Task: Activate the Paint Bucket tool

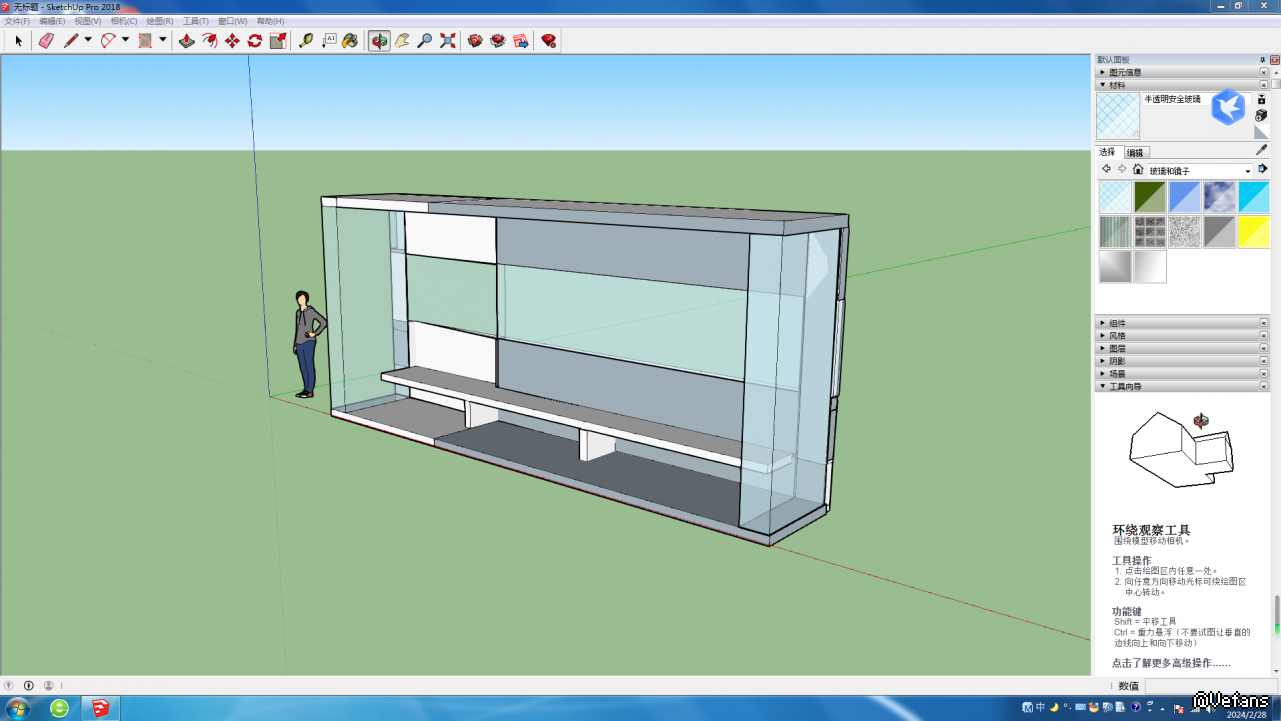Action: pyautogui.click(x=350, y=41)
